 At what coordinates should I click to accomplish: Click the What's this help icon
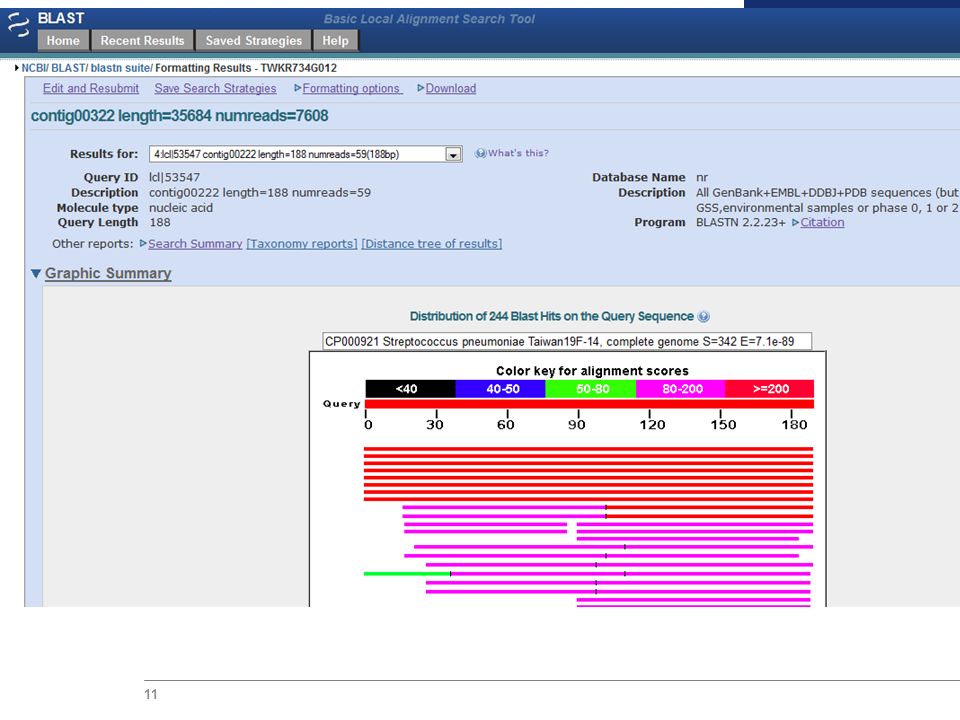(x=480, y=153)
